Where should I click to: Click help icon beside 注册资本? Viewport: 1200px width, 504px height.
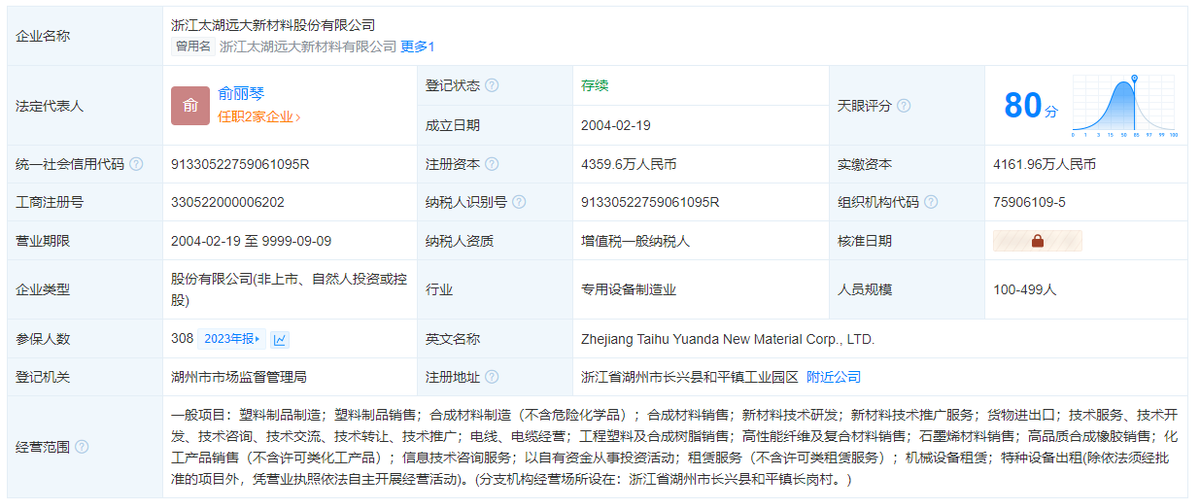pyautogui.click(x=492, y=164)
